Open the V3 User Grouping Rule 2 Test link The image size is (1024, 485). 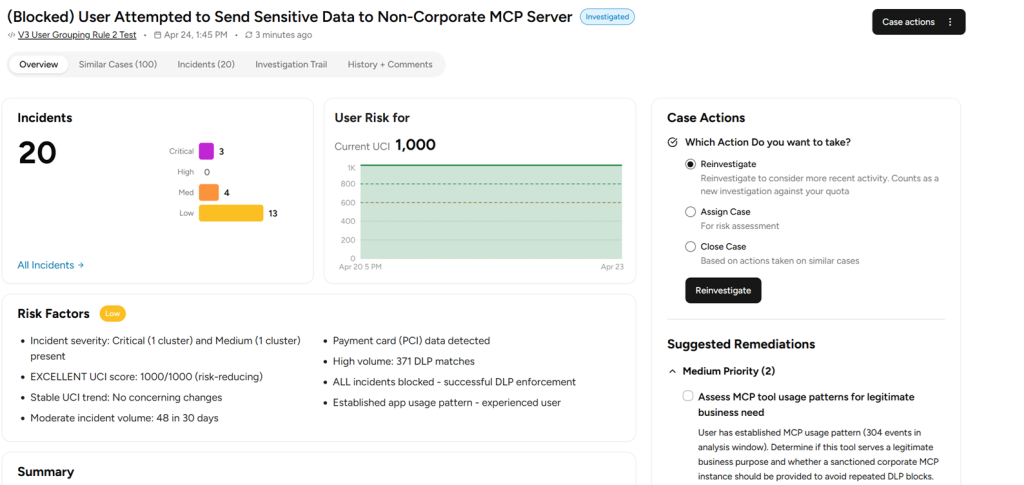[77, 35]
